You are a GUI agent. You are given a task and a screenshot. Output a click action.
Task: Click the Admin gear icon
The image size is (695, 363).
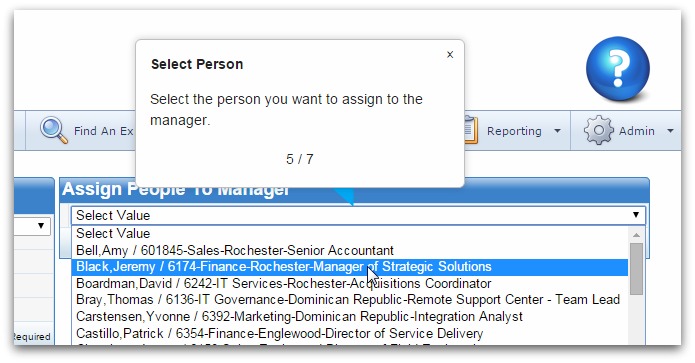[598, 130]
